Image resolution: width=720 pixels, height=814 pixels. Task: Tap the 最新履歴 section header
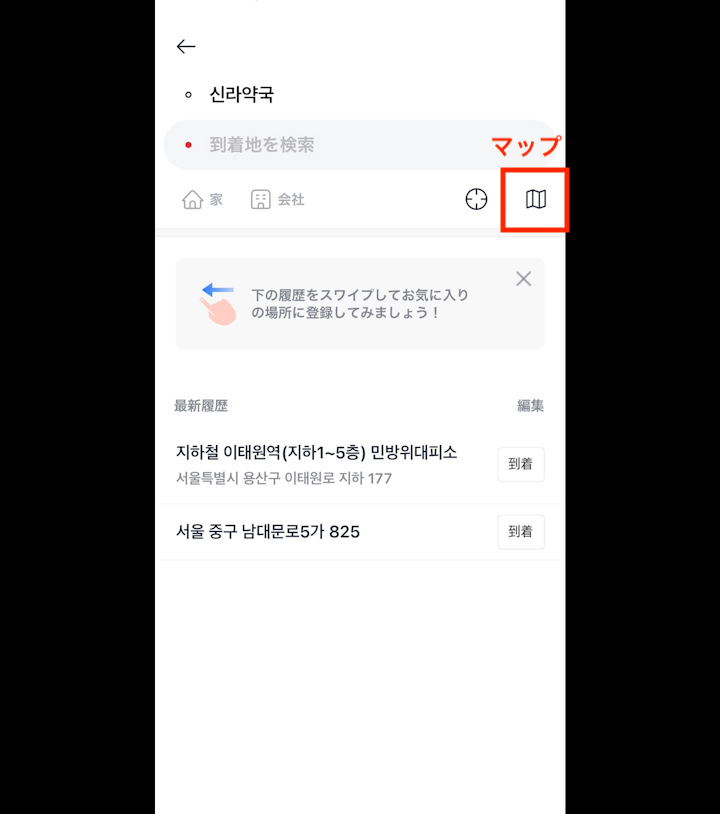click(x=201, y=405)
